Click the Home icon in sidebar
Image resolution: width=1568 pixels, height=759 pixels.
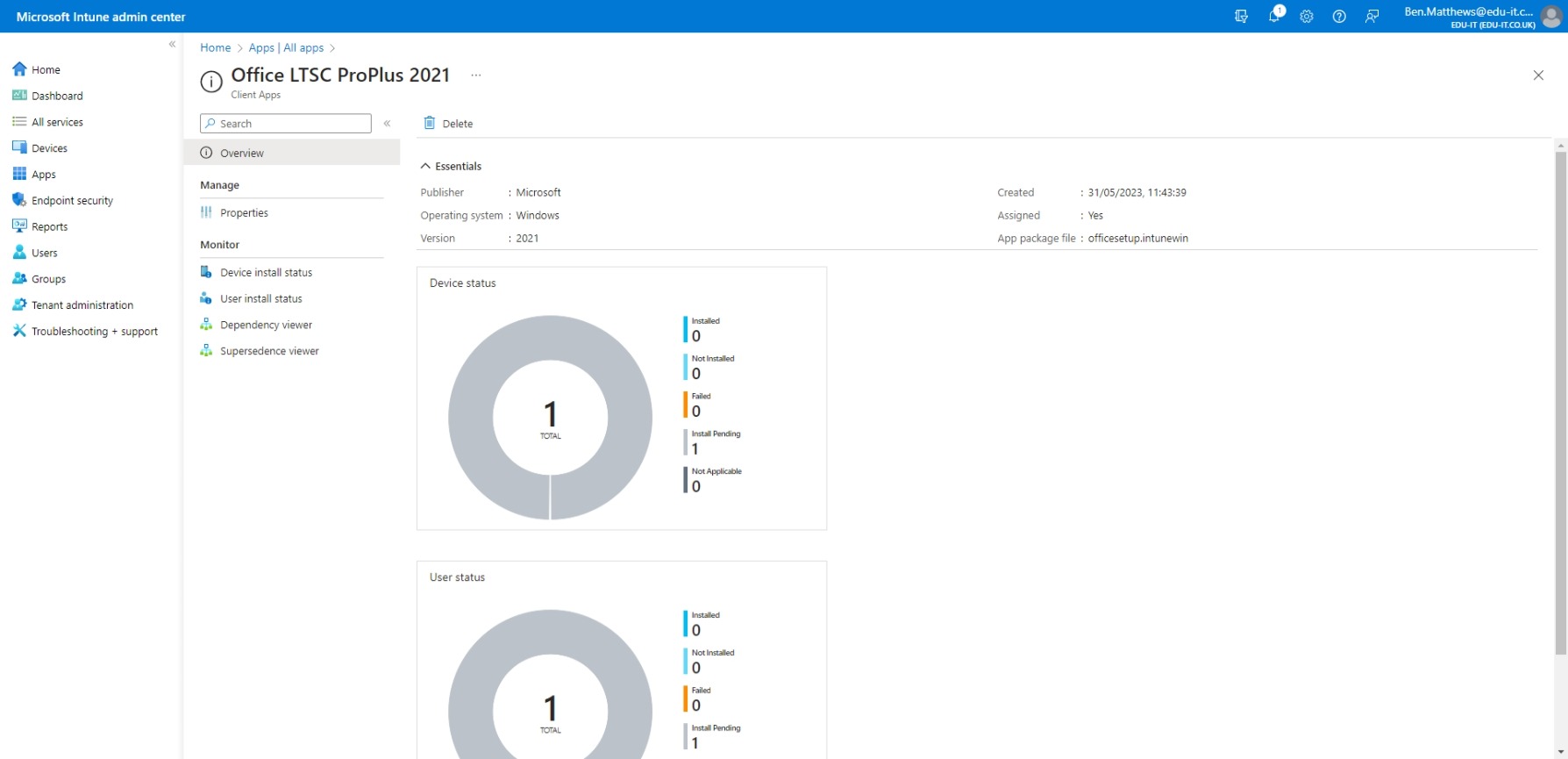pos(19,69)
